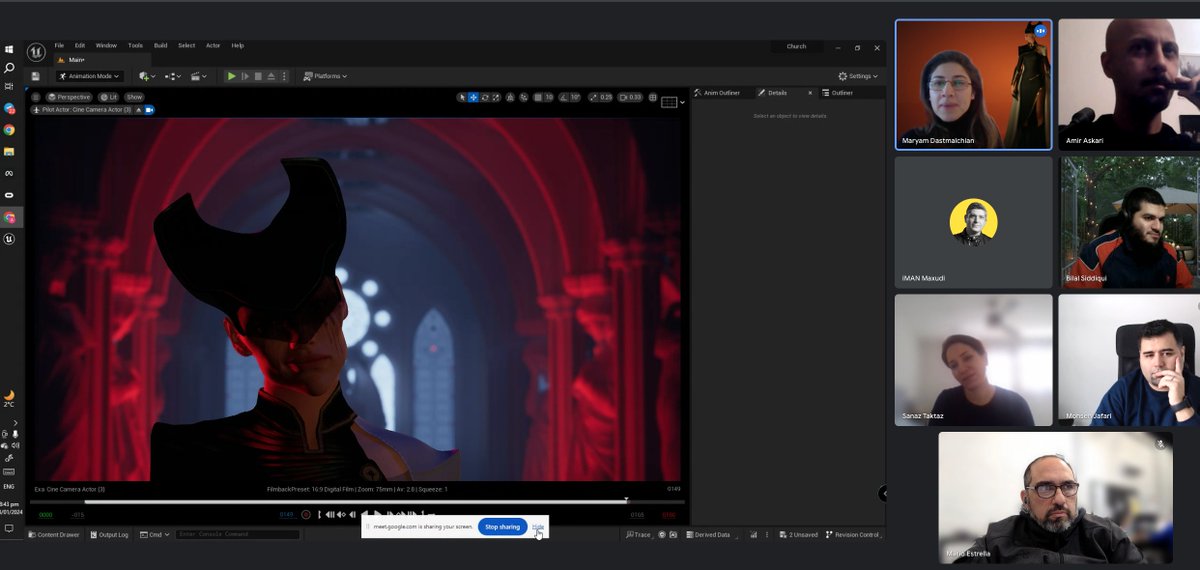
Task: Click the Skip/advance frame toolbar icon
Action: click(245, 76)
